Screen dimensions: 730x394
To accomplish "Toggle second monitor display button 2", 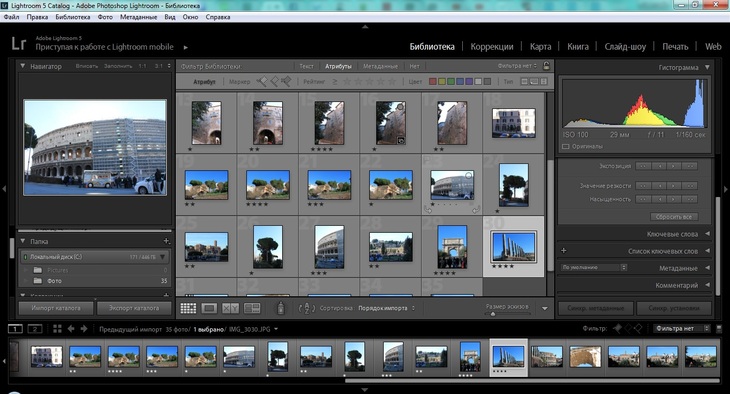I will 35,329.
